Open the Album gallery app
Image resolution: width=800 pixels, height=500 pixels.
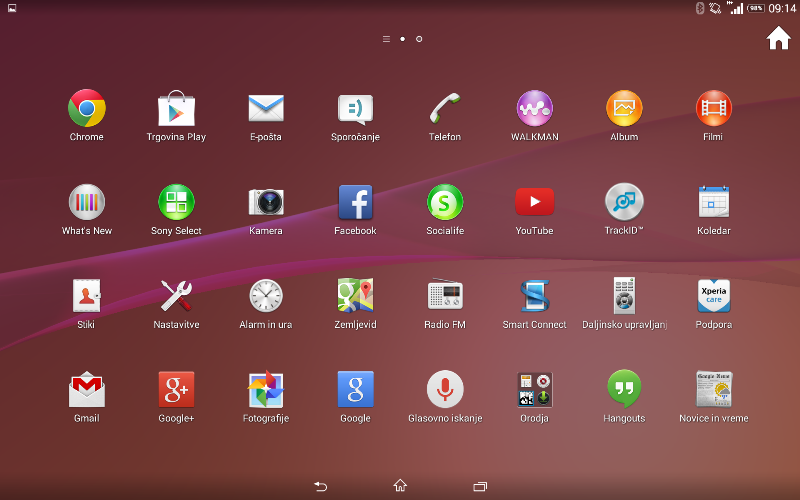pos(624,108)
